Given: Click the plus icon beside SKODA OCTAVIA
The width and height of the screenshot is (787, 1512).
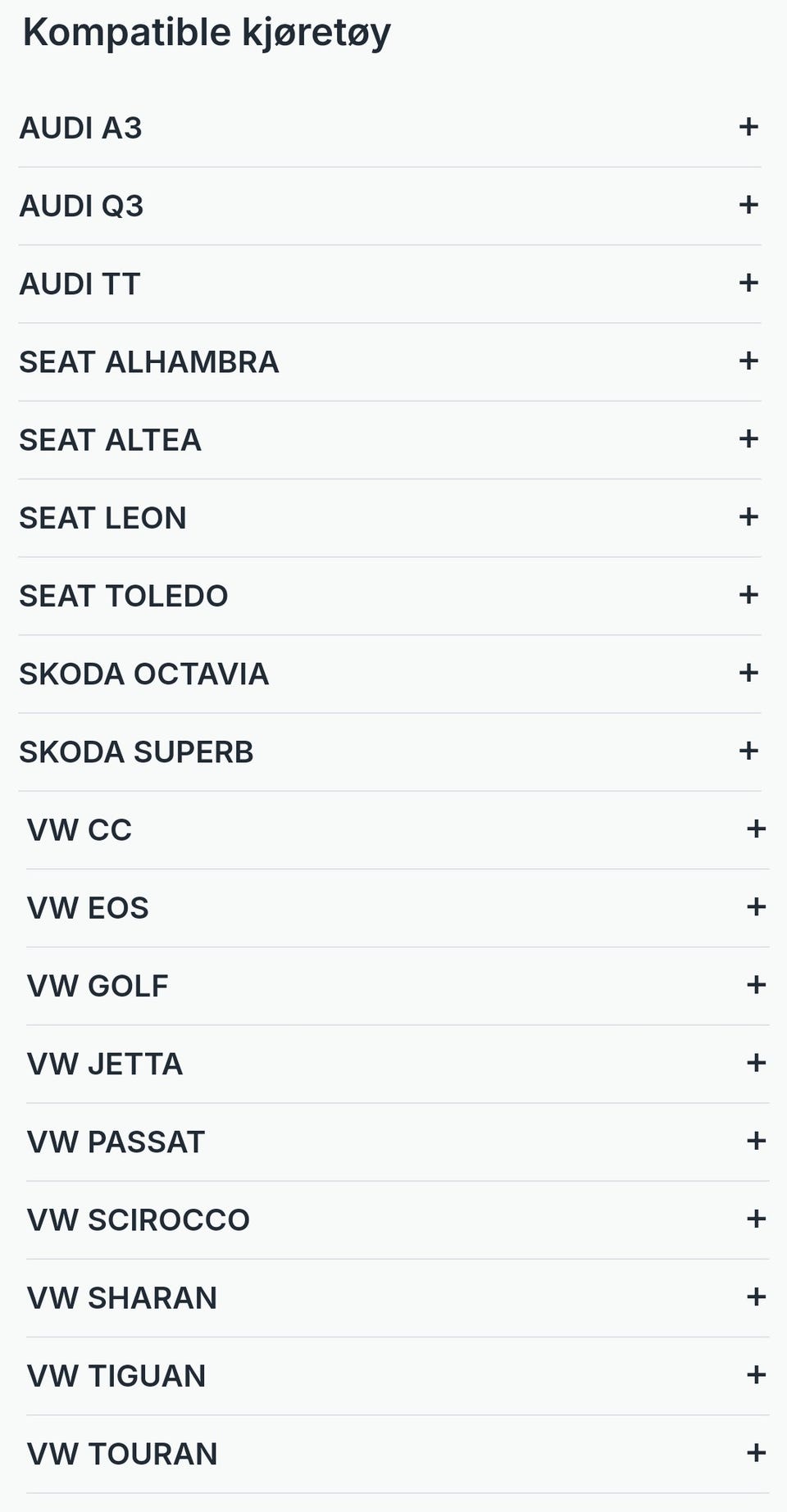Looking at the screenshot, I should pos(748,673).
